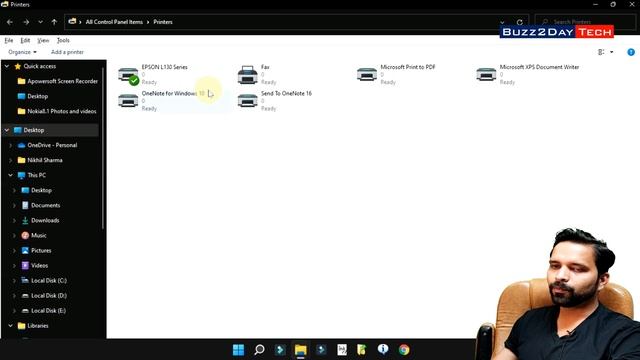Select the EPSON L130 Series printer icon
Image resolution: width=640 pixels, height=360 pixels.
[x=128, y=76]
